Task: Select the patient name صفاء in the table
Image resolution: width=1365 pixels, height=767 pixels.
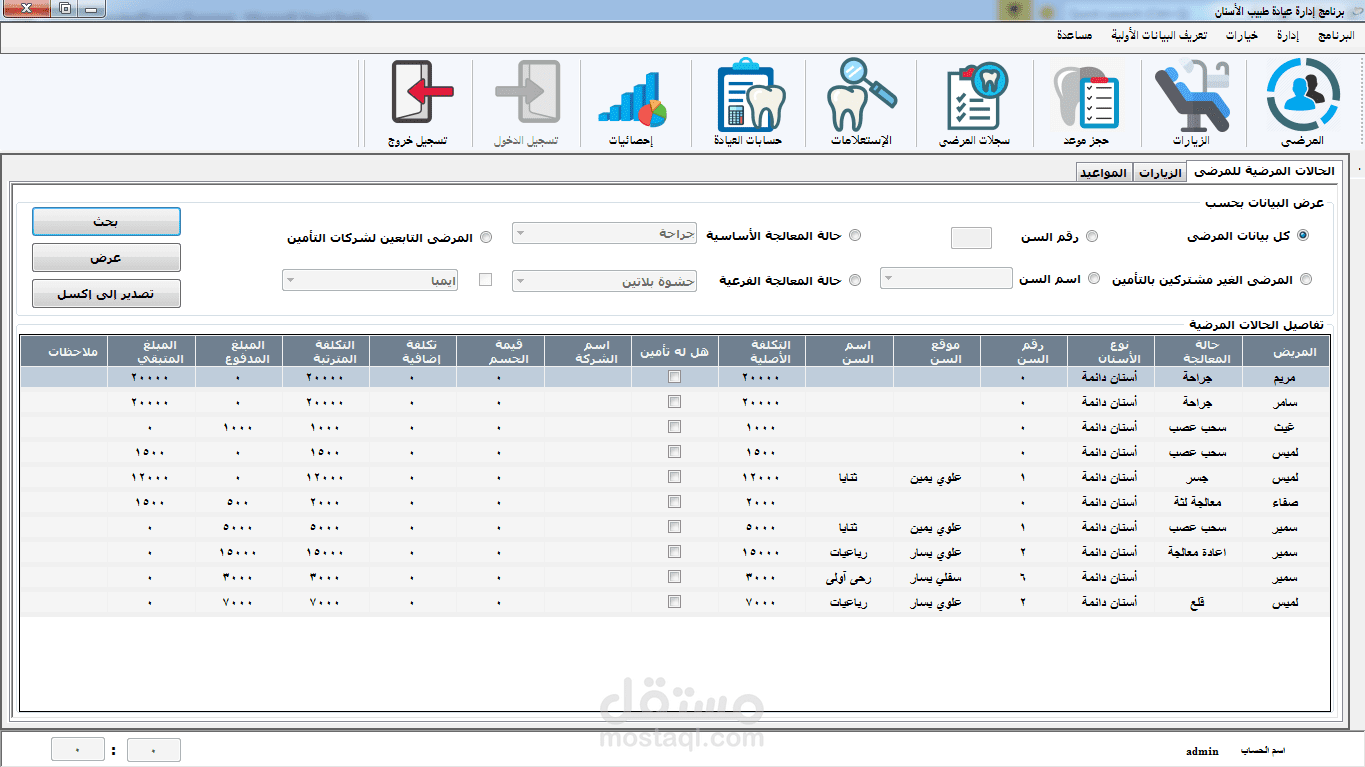Action: [x=1286, y=502]
